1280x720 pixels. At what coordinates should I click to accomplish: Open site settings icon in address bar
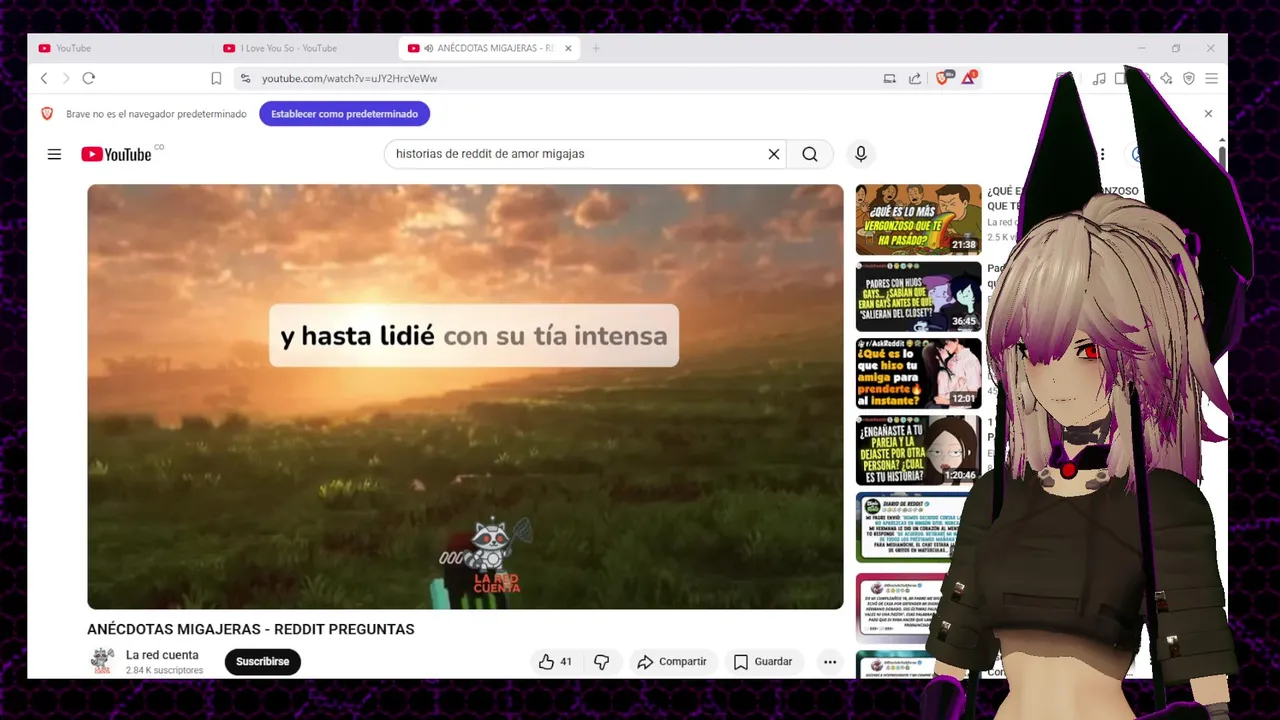[x=245, y=78]
